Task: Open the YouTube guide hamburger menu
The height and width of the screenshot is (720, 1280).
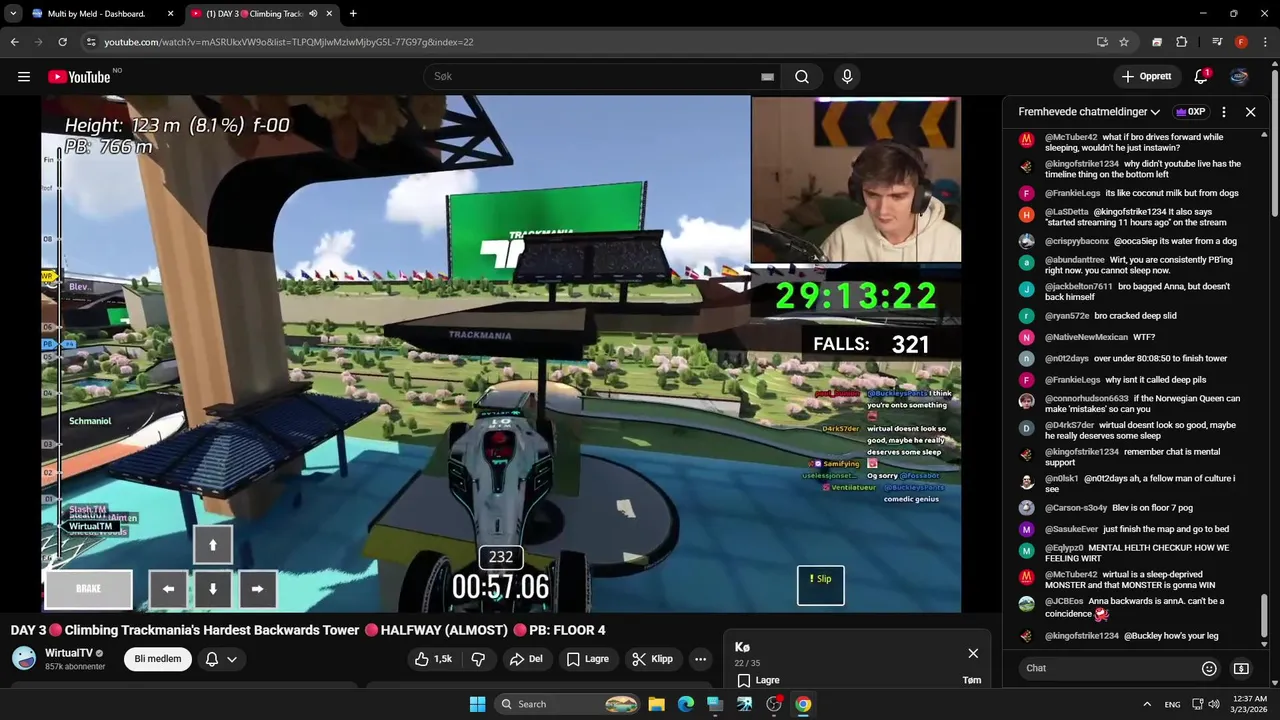Action: [24, 76]
